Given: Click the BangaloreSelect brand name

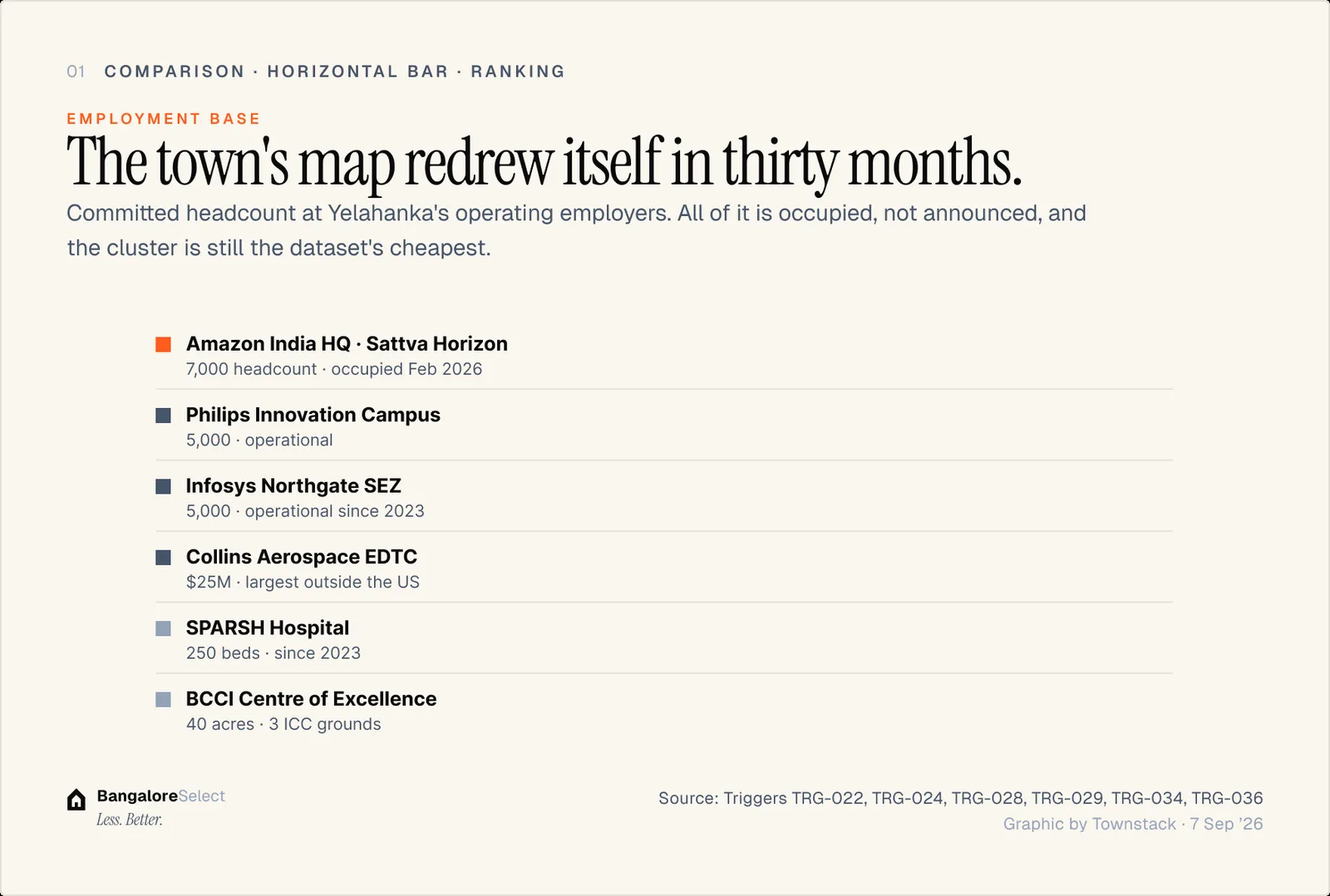Looking at the screenshot, I should [160, 796].
